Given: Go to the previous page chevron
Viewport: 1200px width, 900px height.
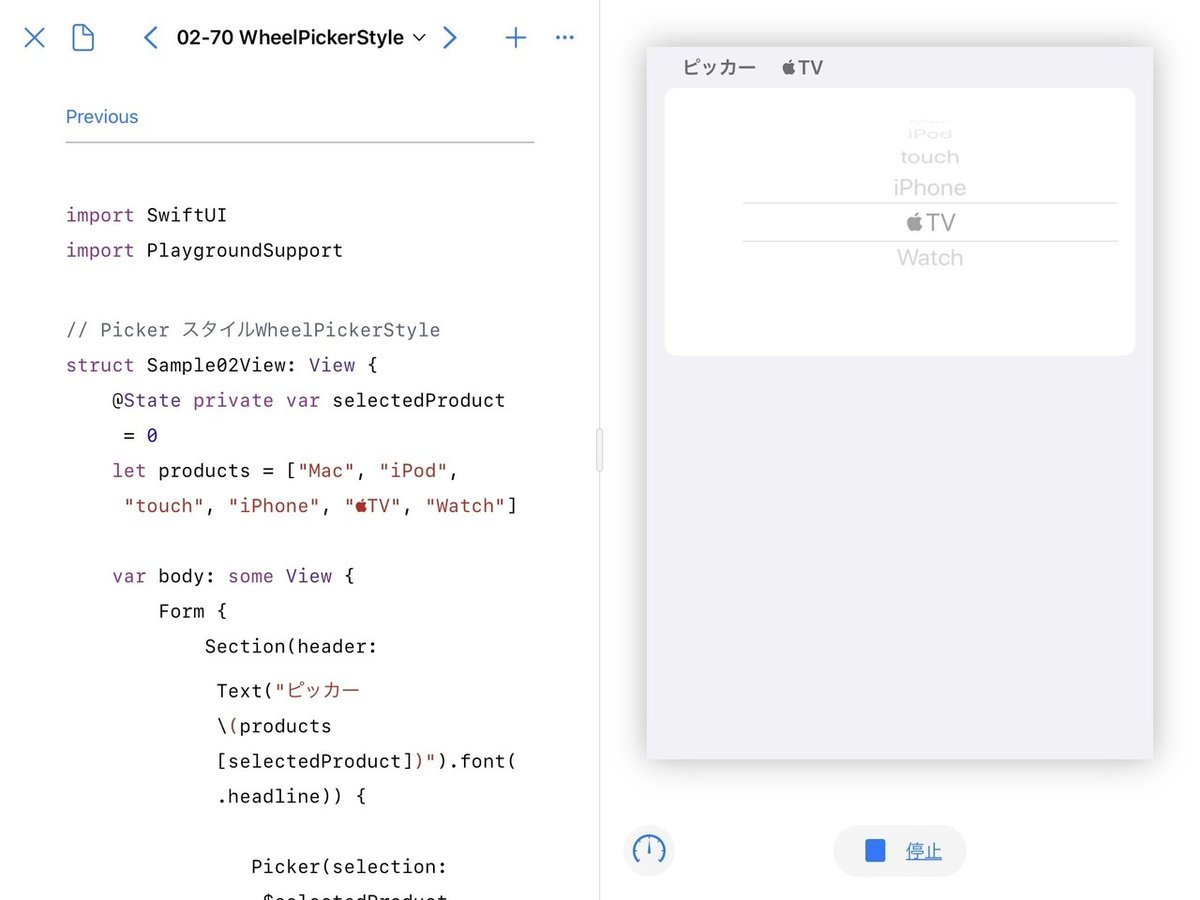Looking at the screenshot, I should [151, 38].
